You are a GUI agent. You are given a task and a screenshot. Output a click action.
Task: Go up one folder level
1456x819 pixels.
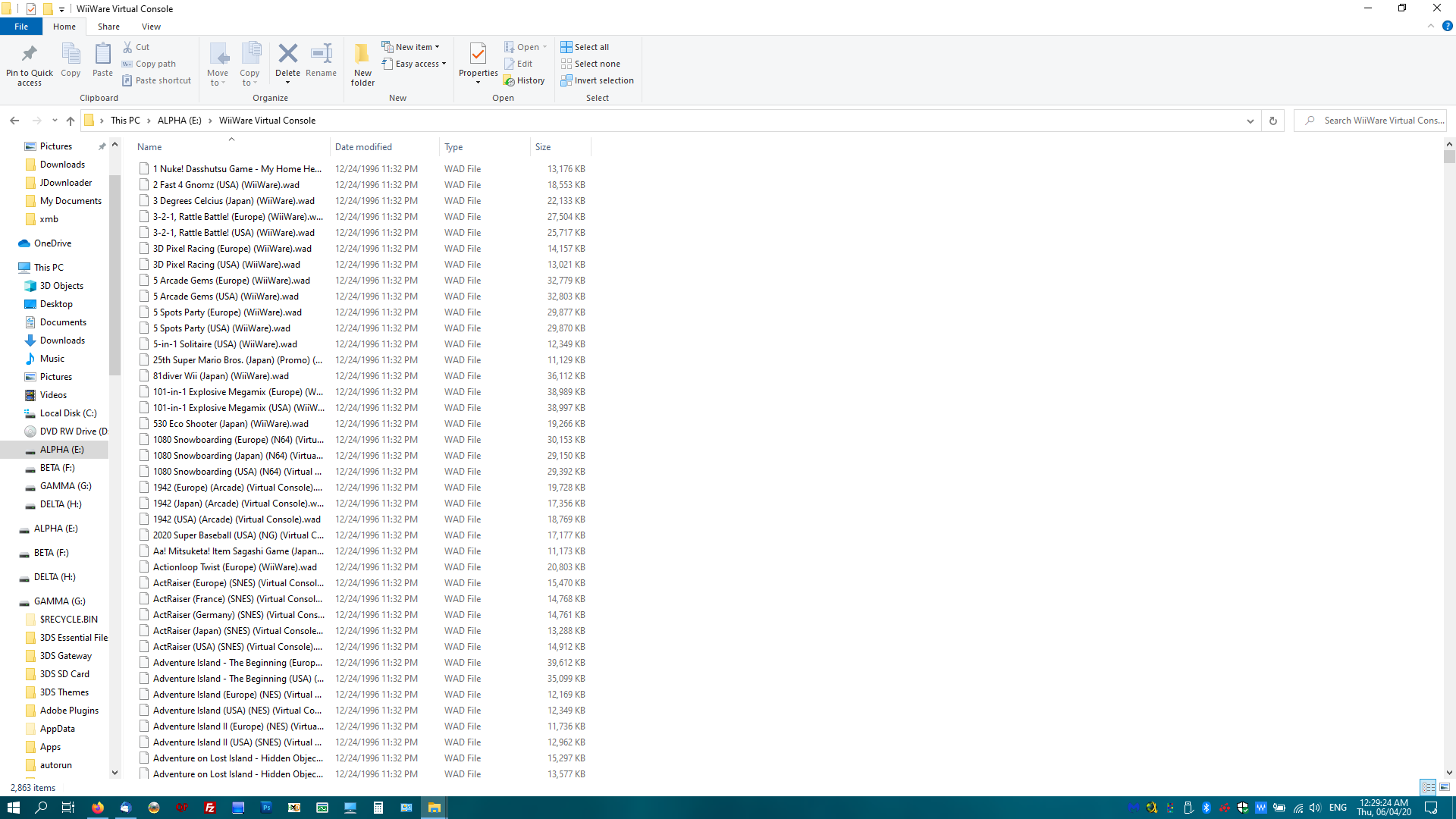coord(71,121)
